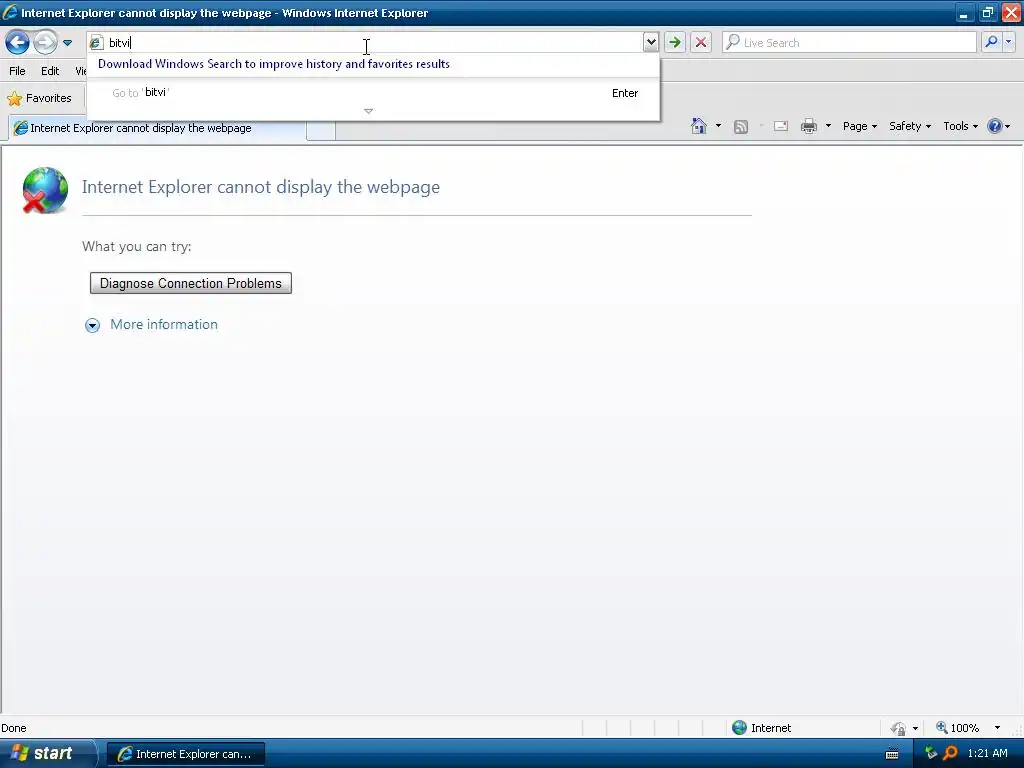Select the 'Internet Explorer cannot display' tab
1024x768 pixels.
pyautogui.click(x=157, y=128)
